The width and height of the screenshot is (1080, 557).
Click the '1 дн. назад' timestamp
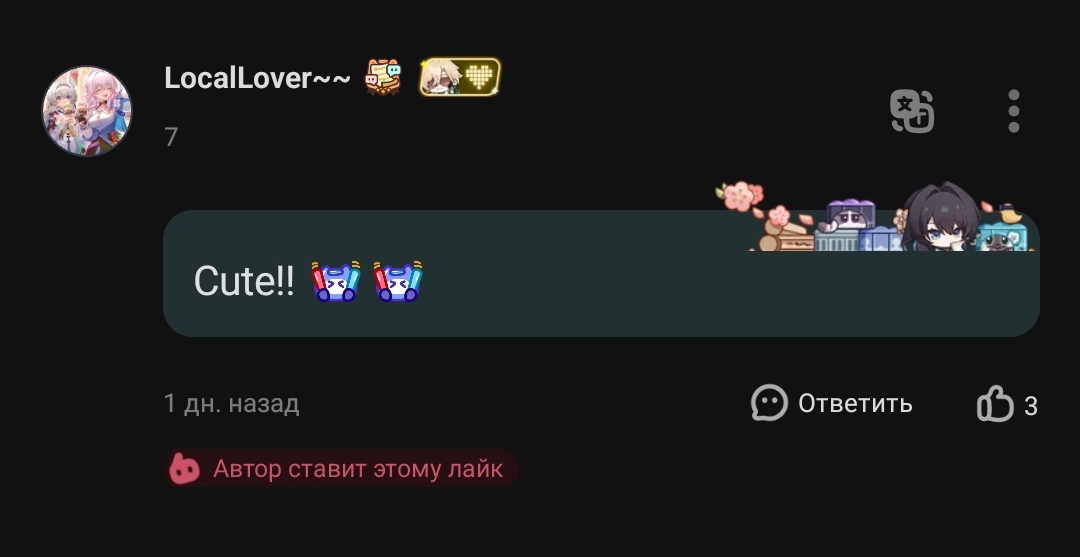(231, 403)
